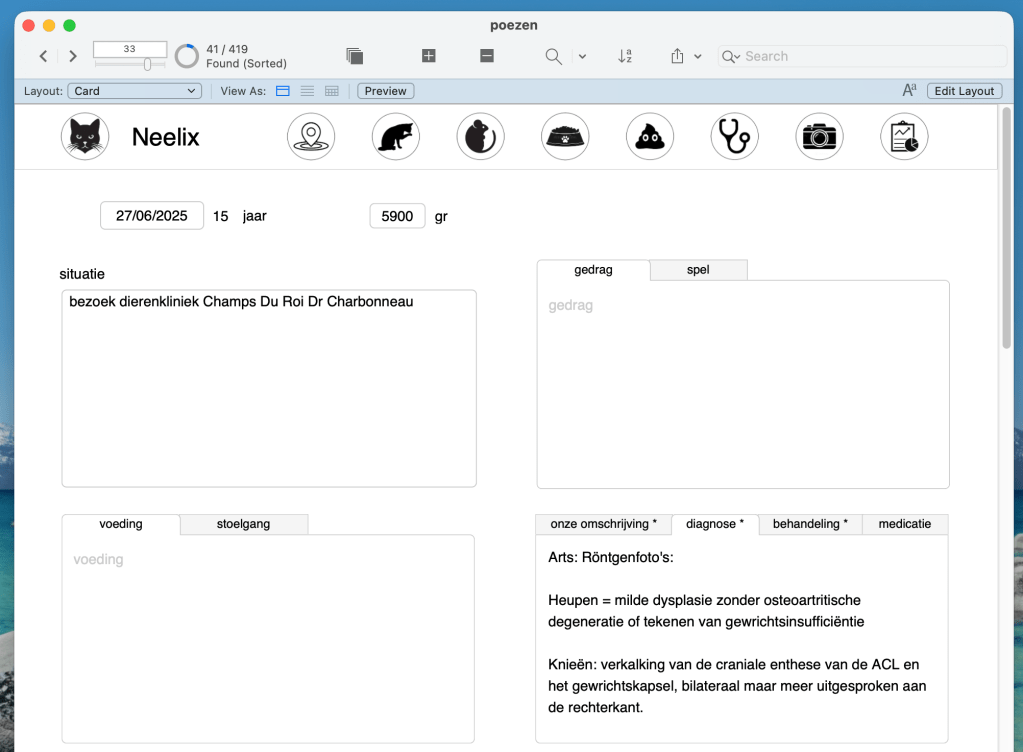Viewport: 1023px width, 752px height.
Task: Expand the Share menu arrow
Action: point(698,57)
